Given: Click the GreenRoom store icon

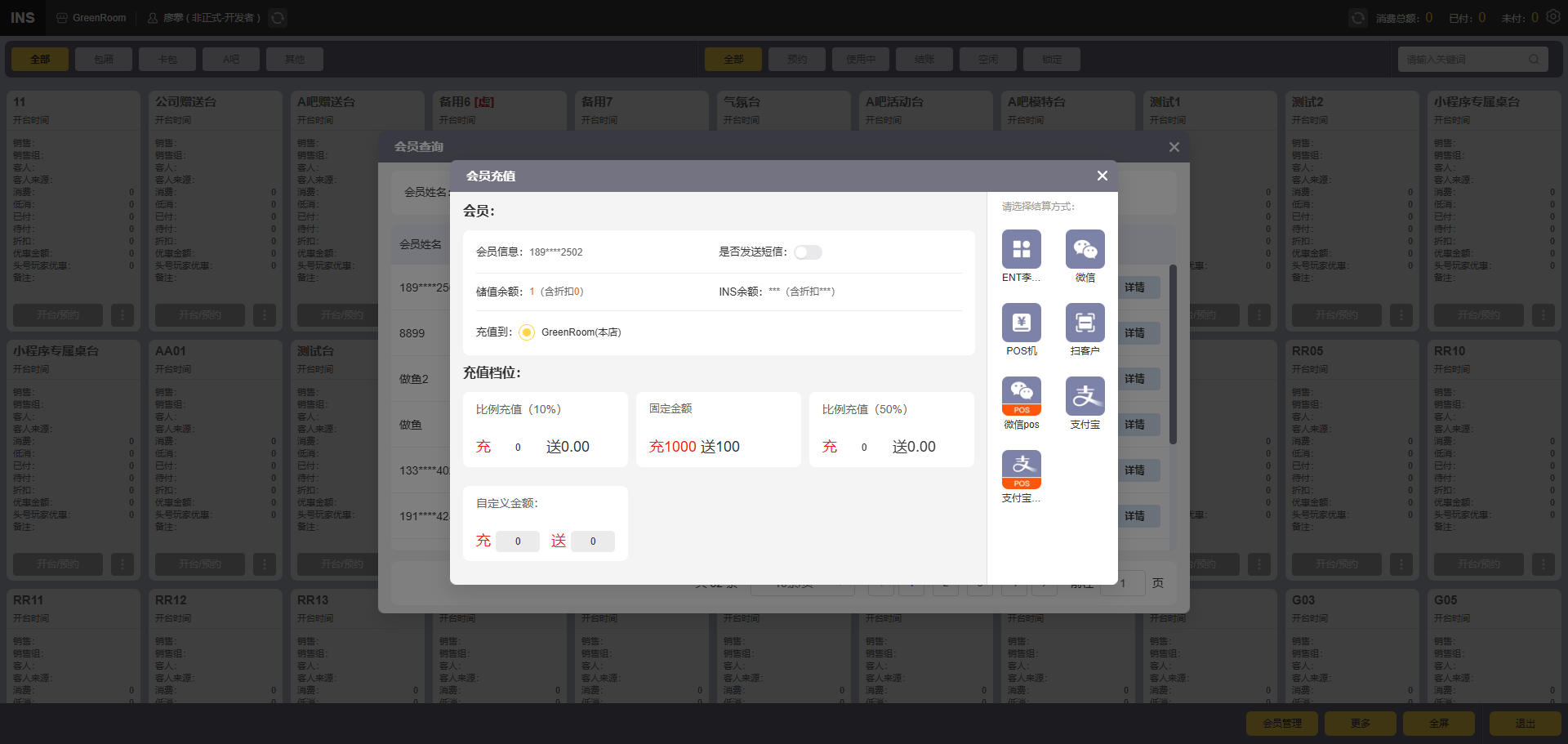Looking at the screenshot, I should pos(62,18).
